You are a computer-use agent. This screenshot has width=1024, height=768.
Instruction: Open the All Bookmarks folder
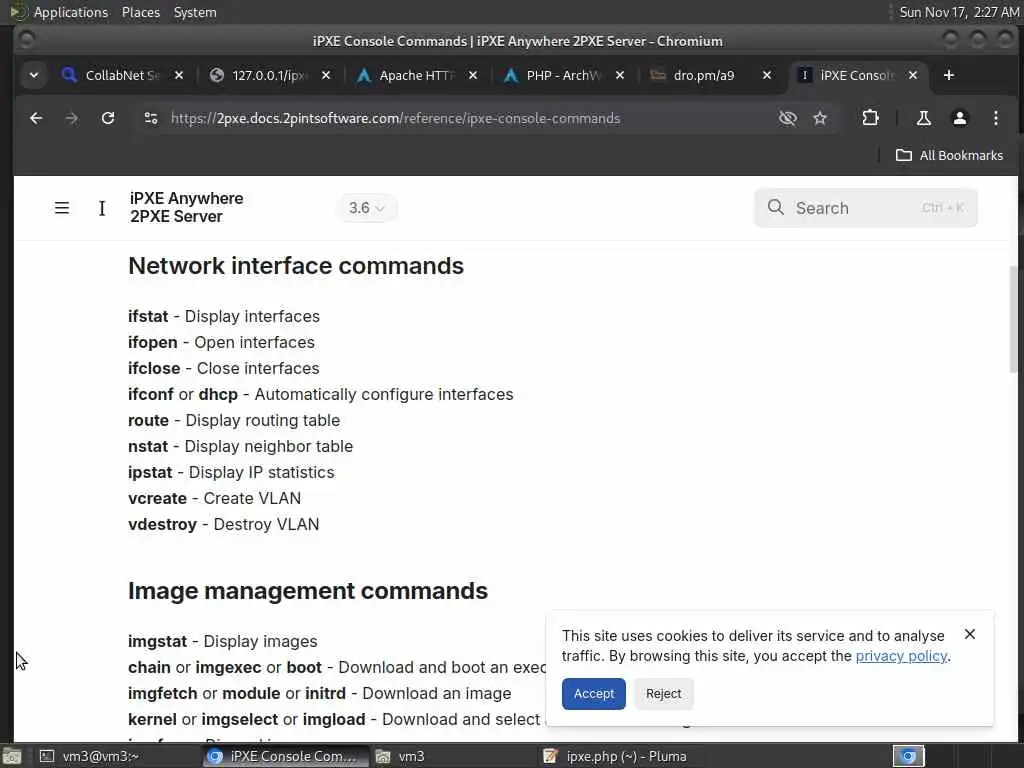point(950,155)
